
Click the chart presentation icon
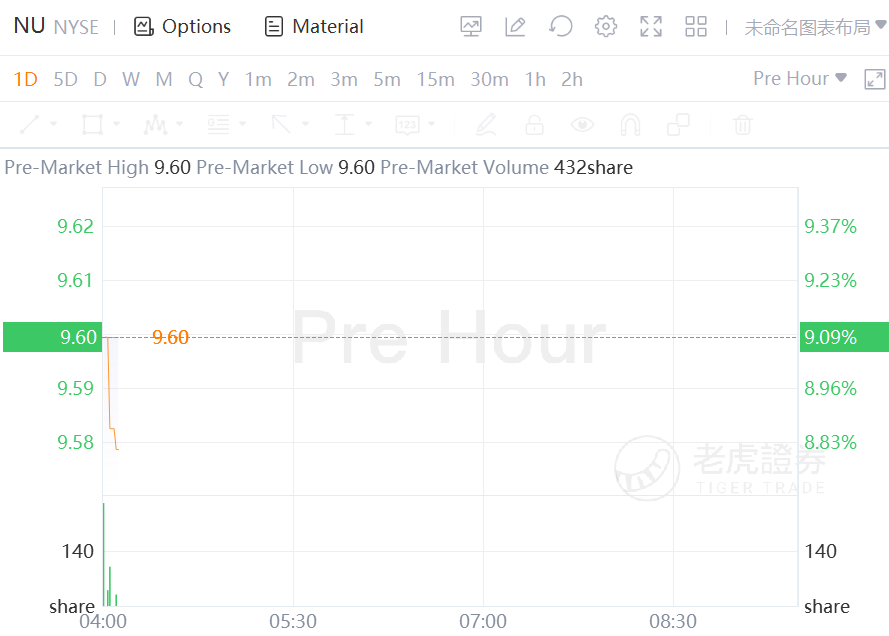[471, 27]
